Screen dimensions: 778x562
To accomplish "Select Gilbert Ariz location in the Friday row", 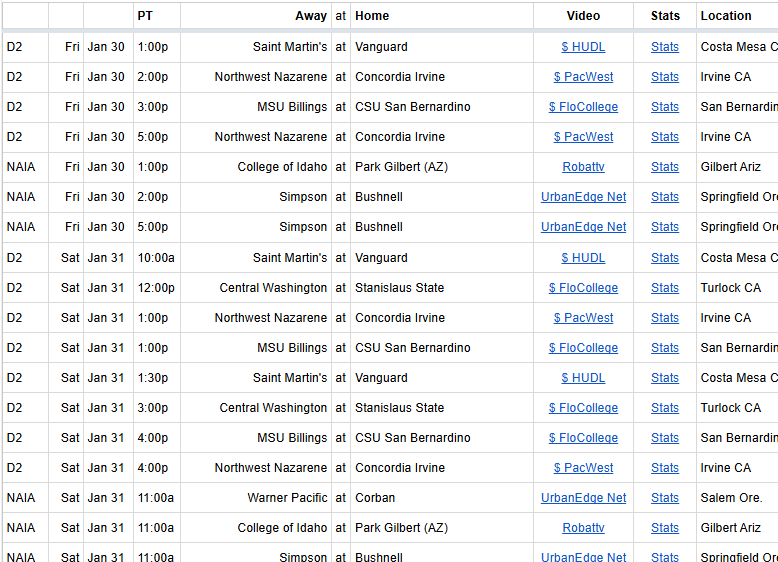I will 737,167.
